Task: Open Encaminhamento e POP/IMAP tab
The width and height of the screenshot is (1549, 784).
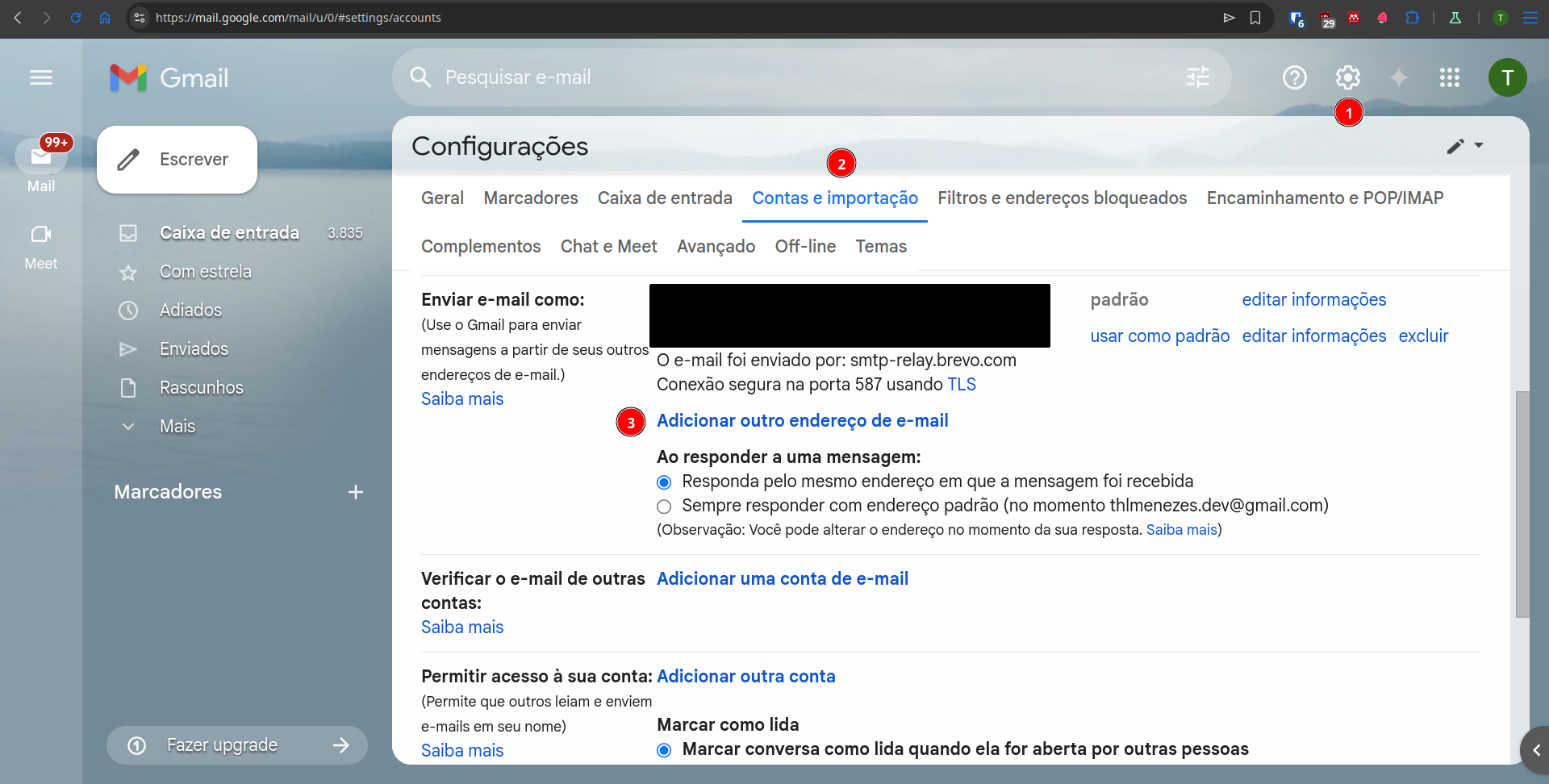Action: pyautogui.click(x=1325, y=198)
